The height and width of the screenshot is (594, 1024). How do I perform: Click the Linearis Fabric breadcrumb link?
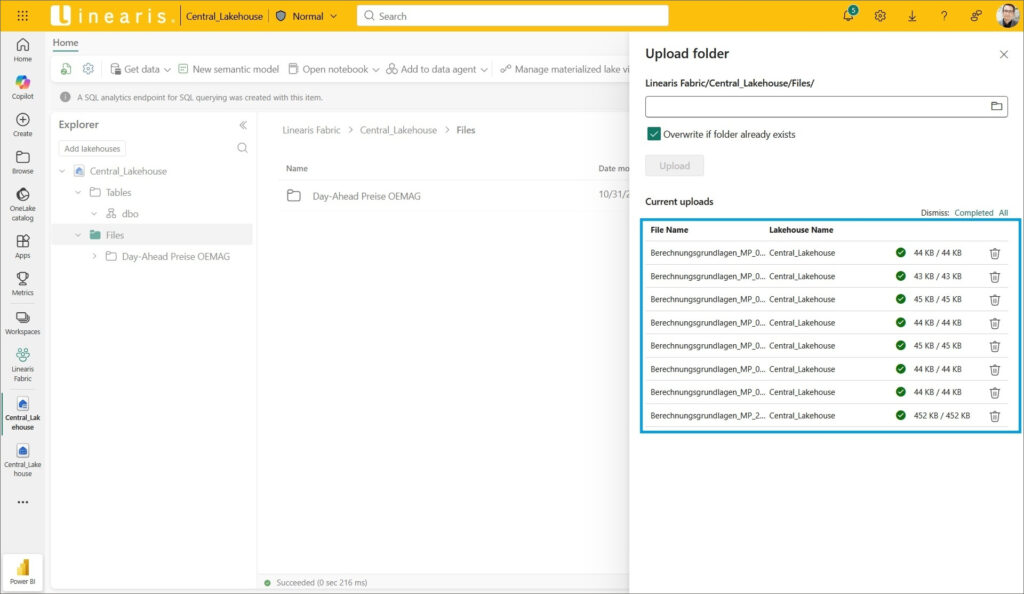(311, 130)
